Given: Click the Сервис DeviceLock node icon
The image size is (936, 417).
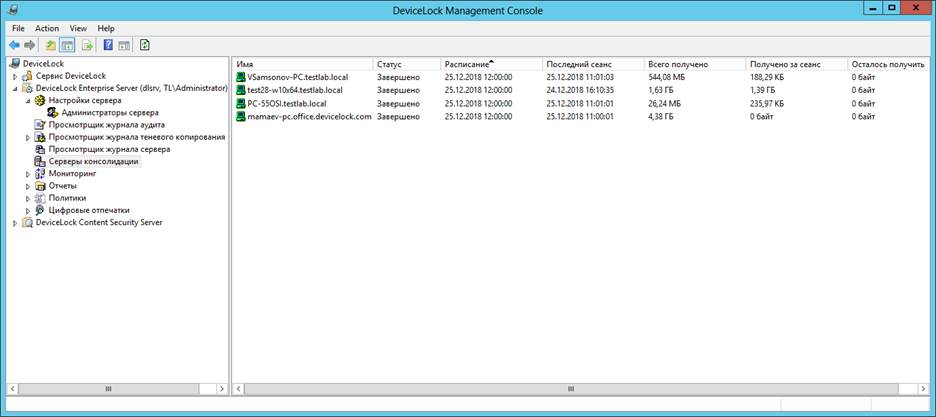Looking at the screenshot, I should tap(27, 76).
